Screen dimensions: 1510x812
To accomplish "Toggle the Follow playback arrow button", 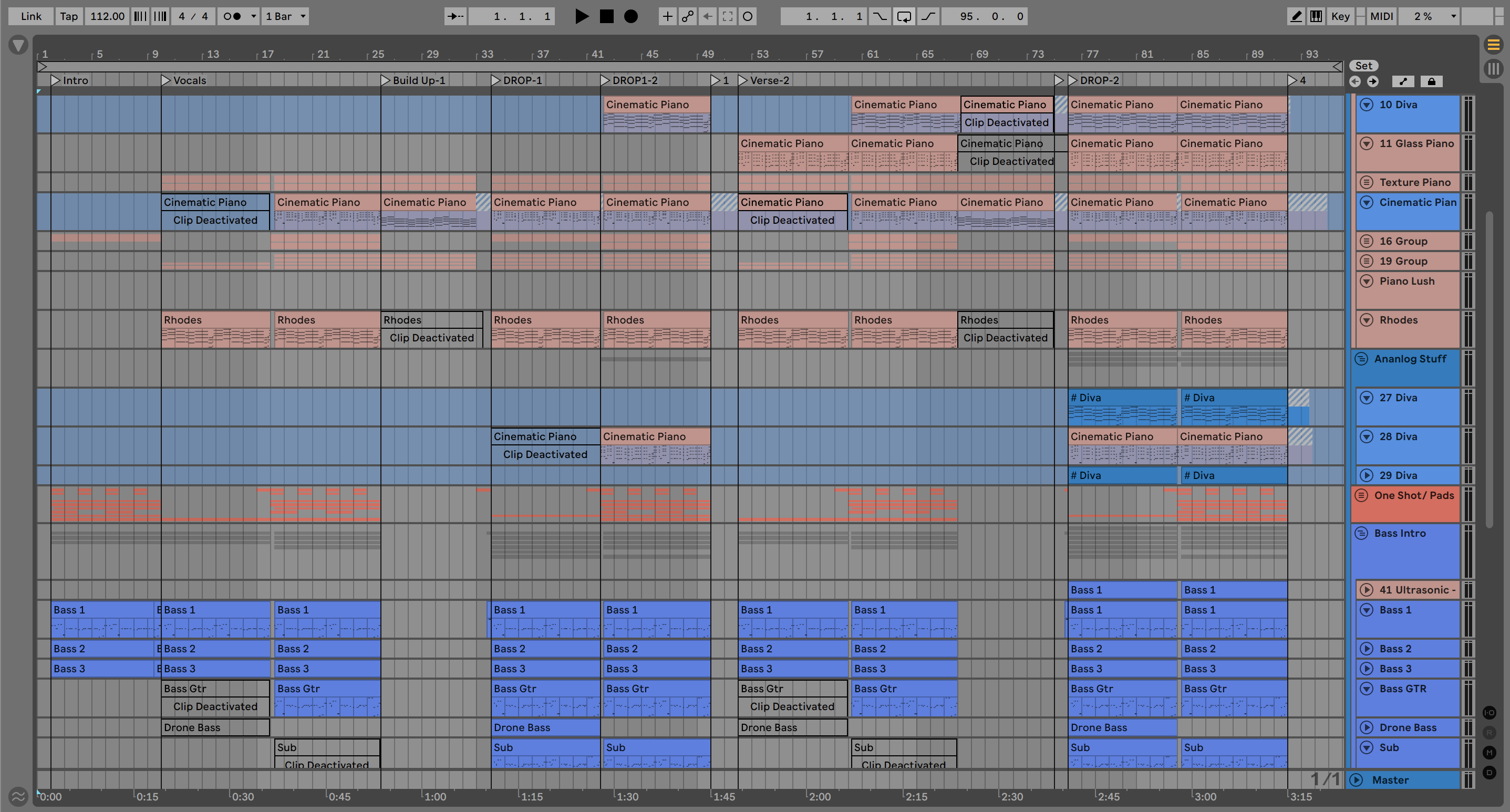I will click(455, 16).
